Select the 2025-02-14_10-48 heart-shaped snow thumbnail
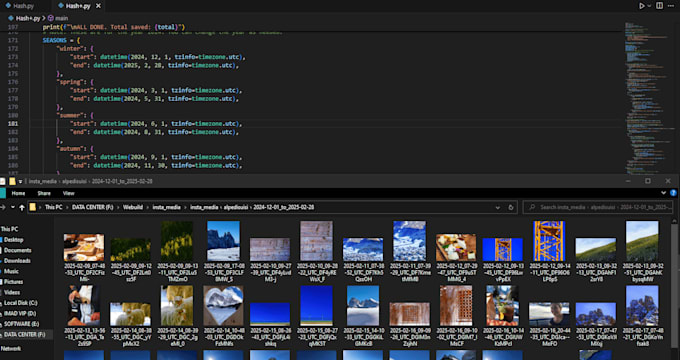 pyautogui.click(x=223, y=306)
